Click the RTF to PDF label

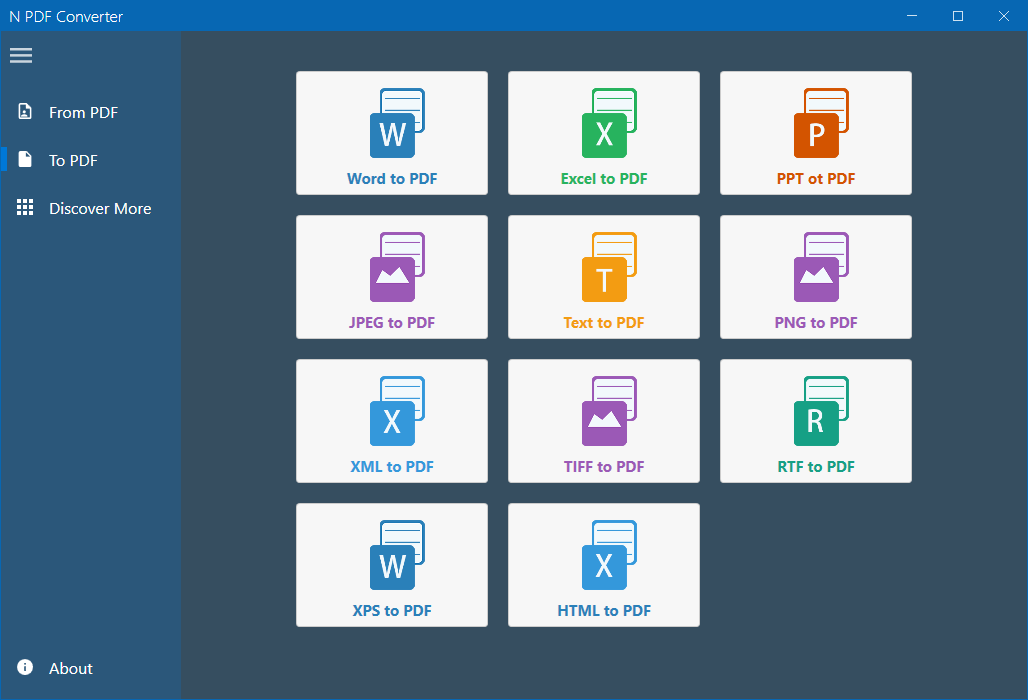coord(816,467)
